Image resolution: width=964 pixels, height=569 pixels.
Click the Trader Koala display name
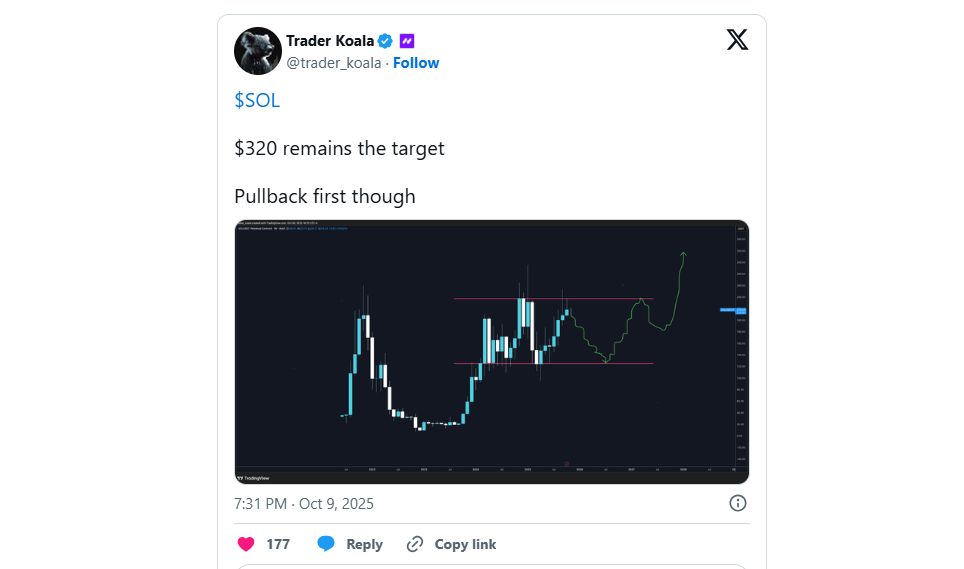click(330, 41)
